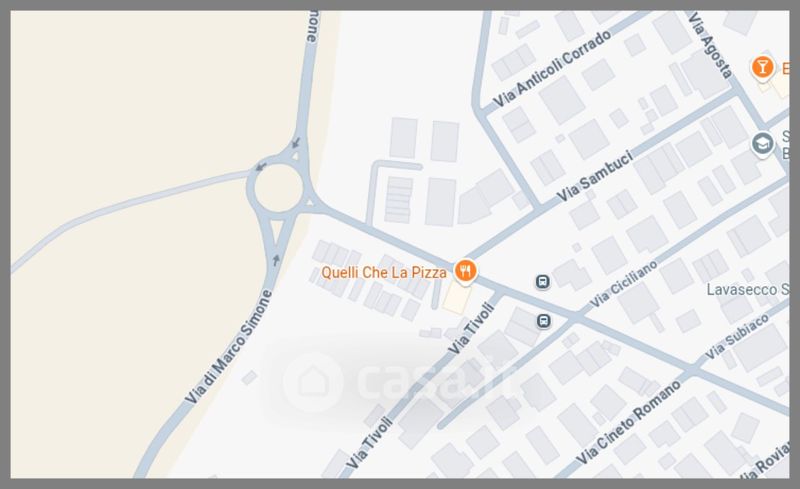The width and height of the screenshot is (800, 489).
Task: Select the upper bus stop icon
Action: point(542,281)
